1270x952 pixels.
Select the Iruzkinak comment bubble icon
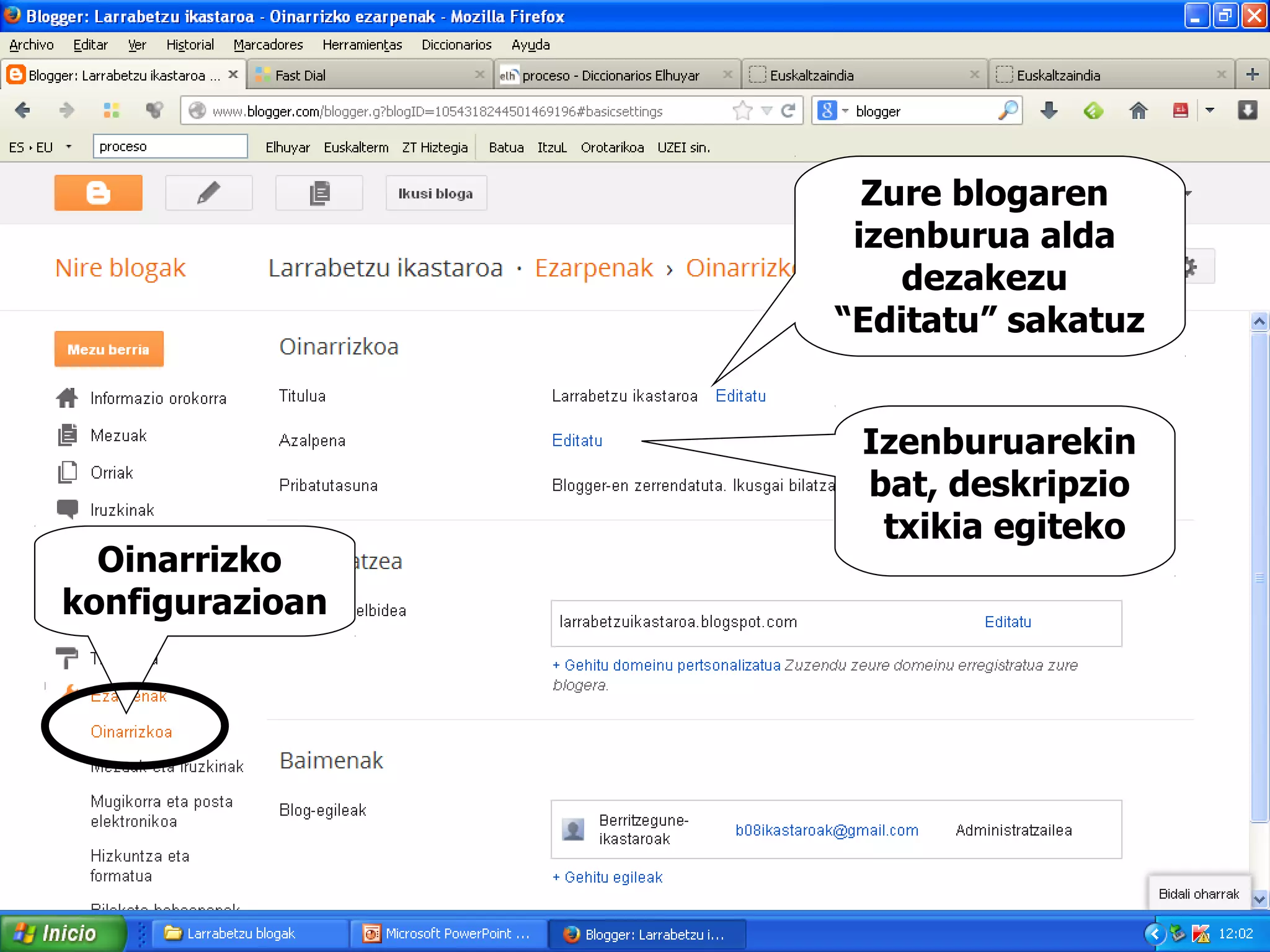point(67,509)
